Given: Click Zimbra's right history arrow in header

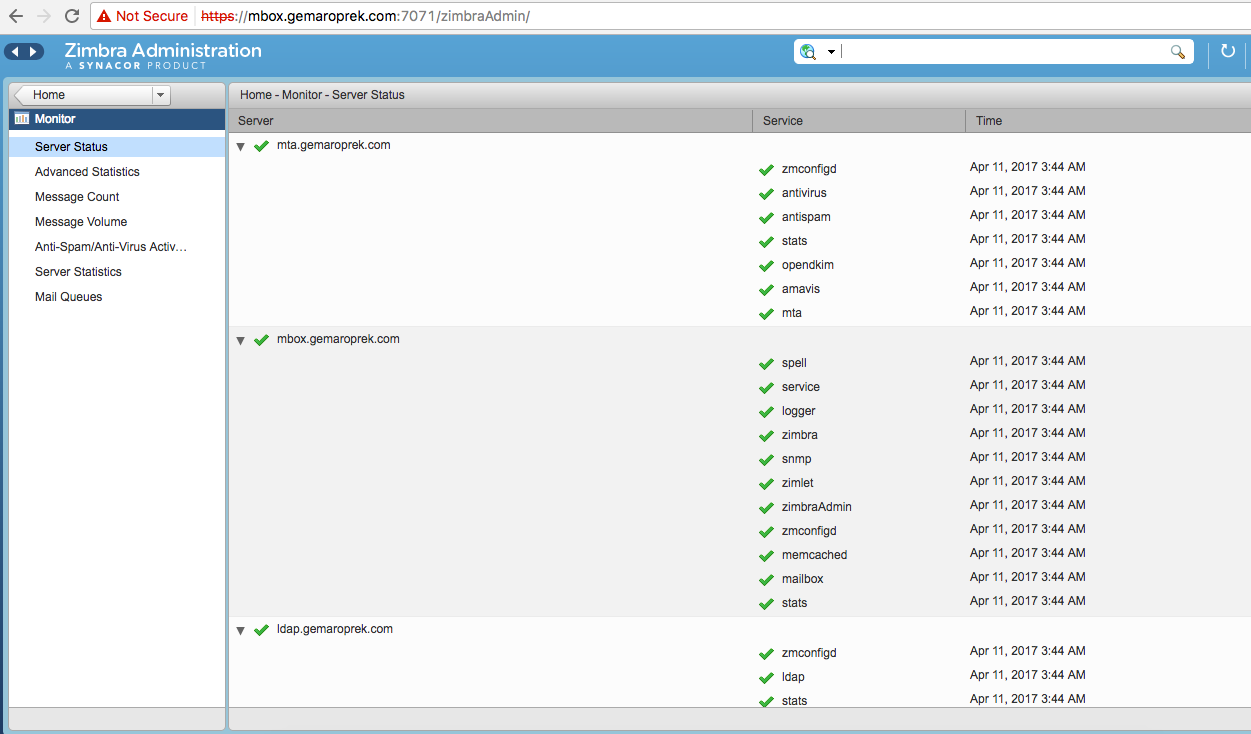Looking at the screenshot, I should click(x=34, y=52).
